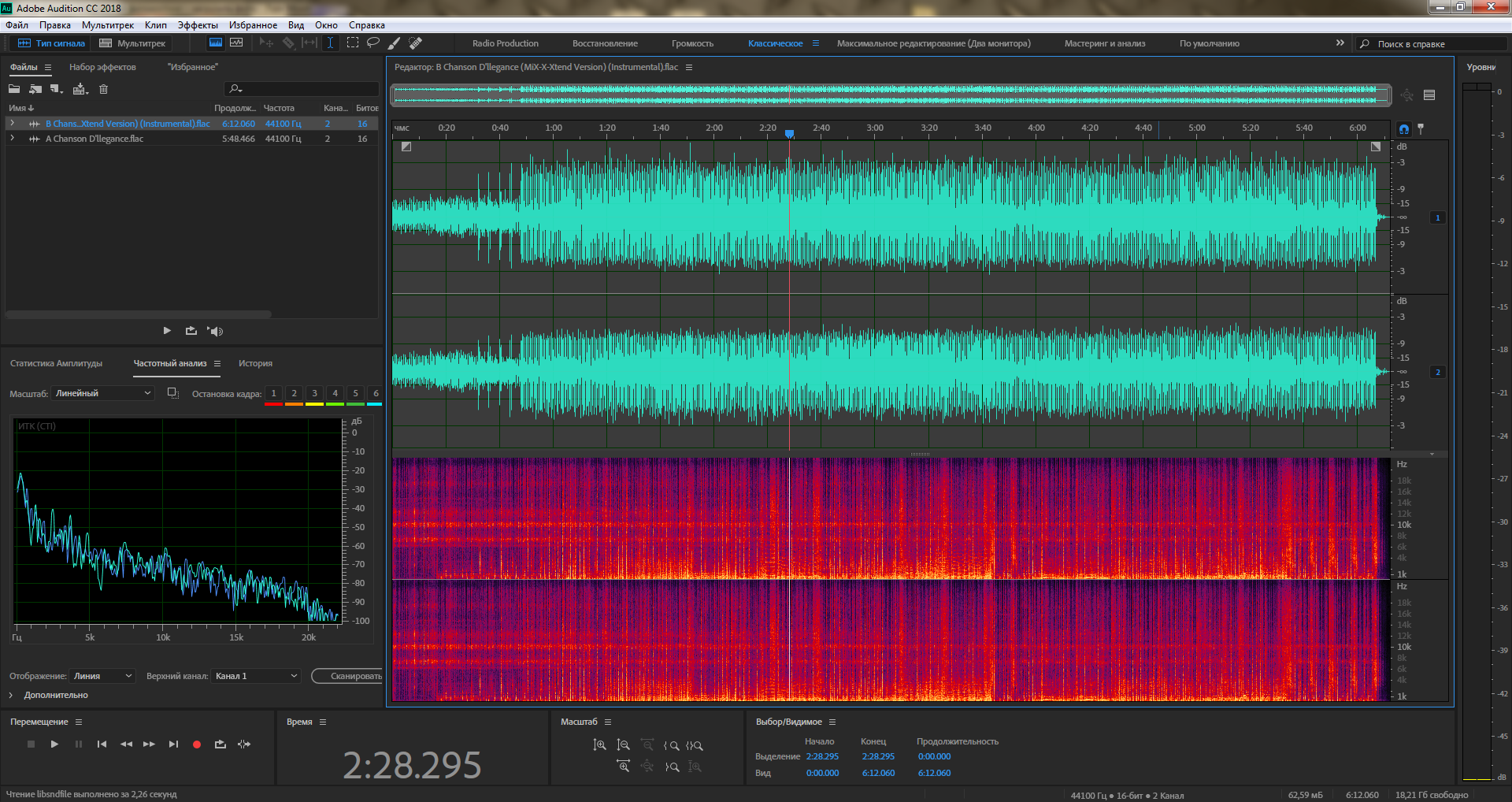The width and height of the screenshot is (1512, 802).
Task: Play the selected file in Files panel
Action: click(x=167, y=331)
